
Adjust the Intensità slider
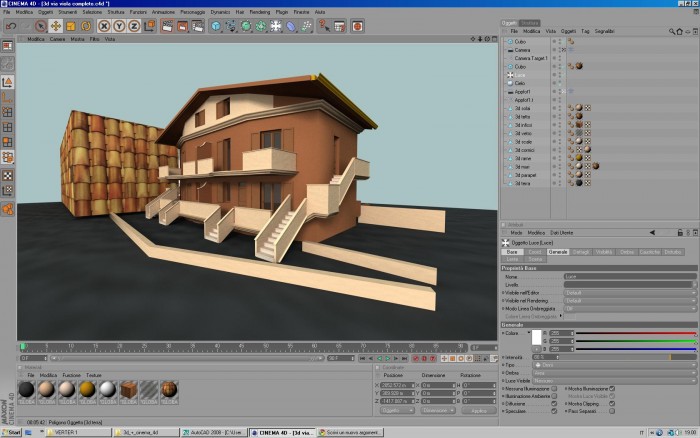(629, 357)
